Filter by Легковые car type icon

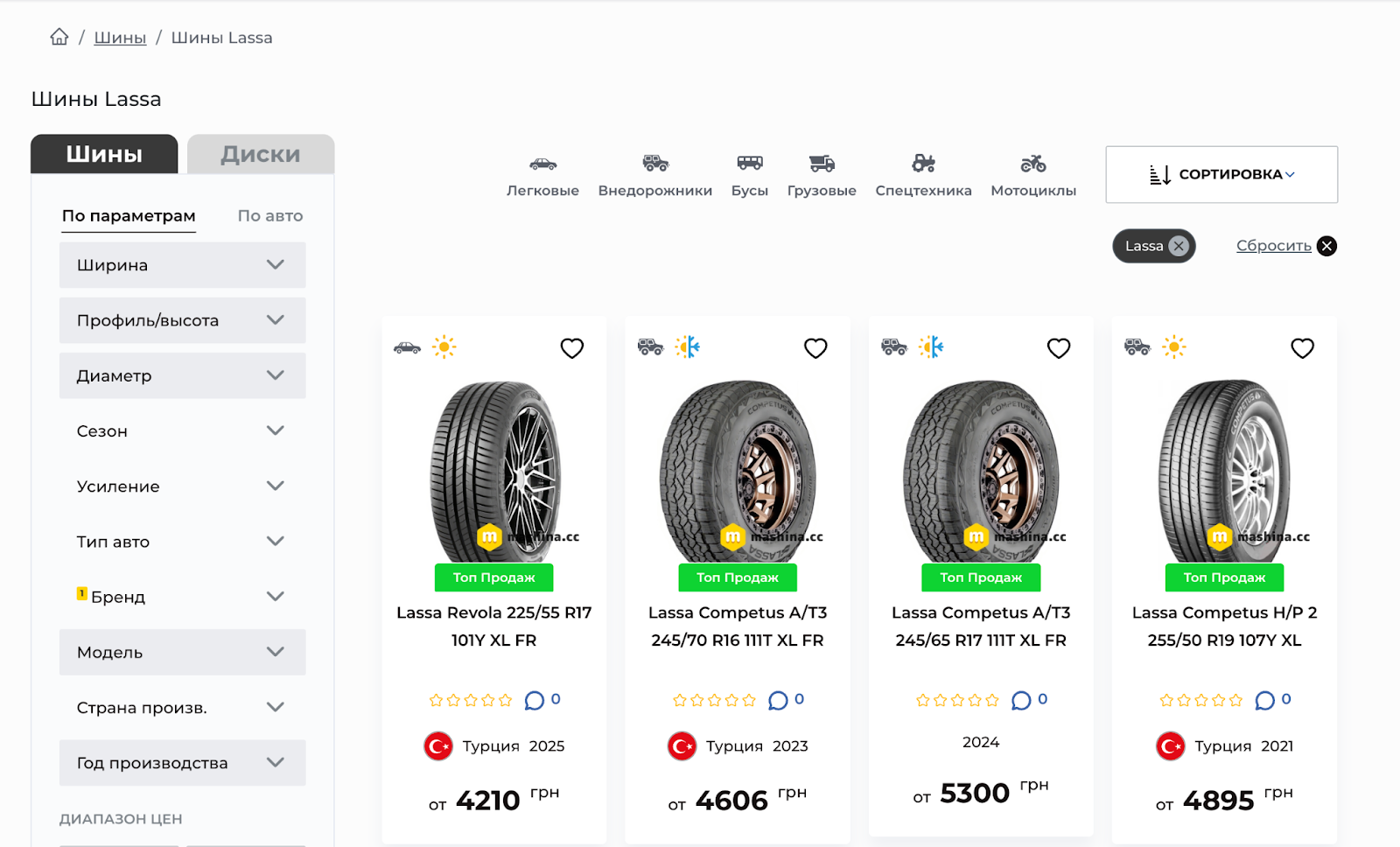point(542,164)
